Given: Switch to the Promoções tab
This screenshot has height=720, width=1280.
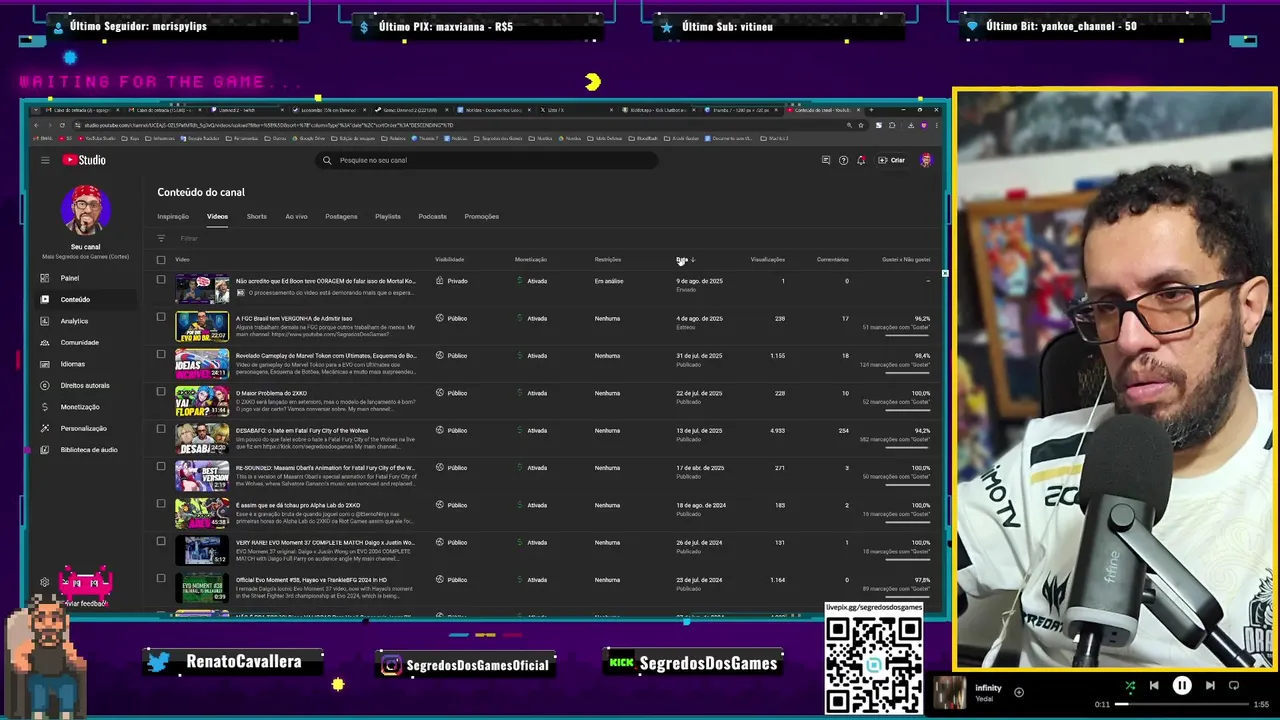Looking at the screenshot, I should 482,216.
